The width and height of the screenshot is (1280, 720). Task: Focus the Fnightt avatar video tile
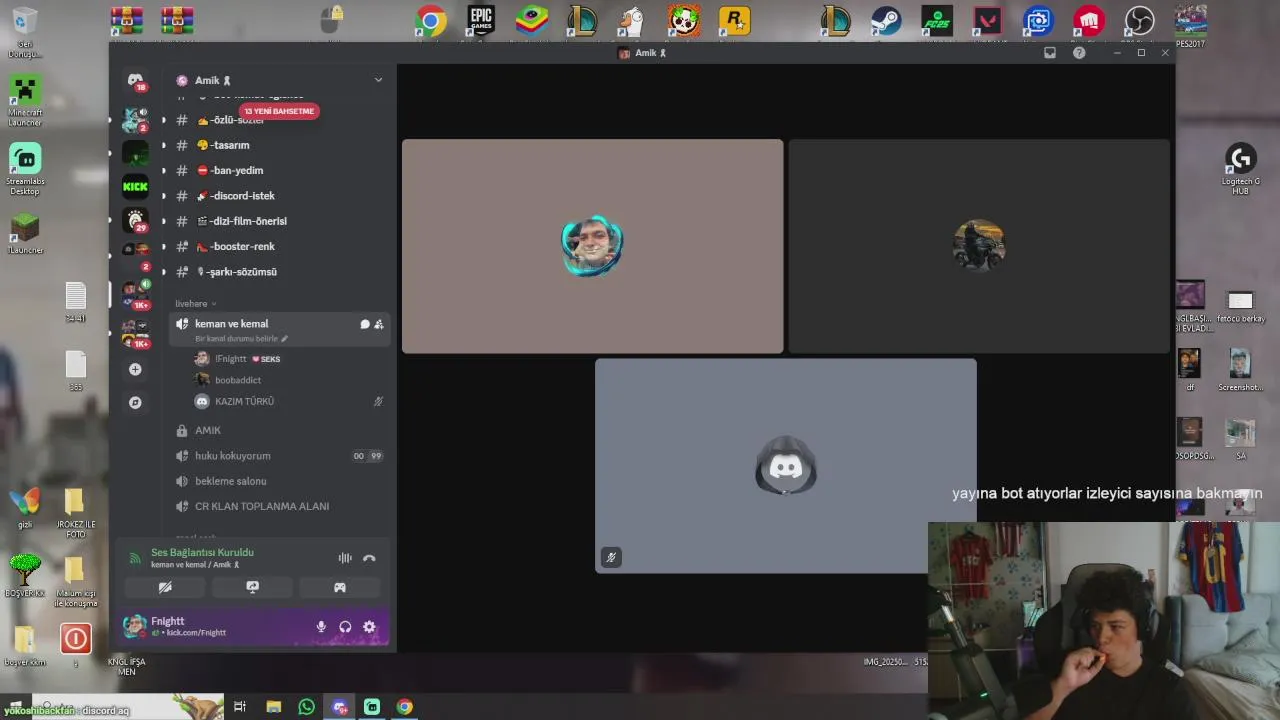(592, 246)
